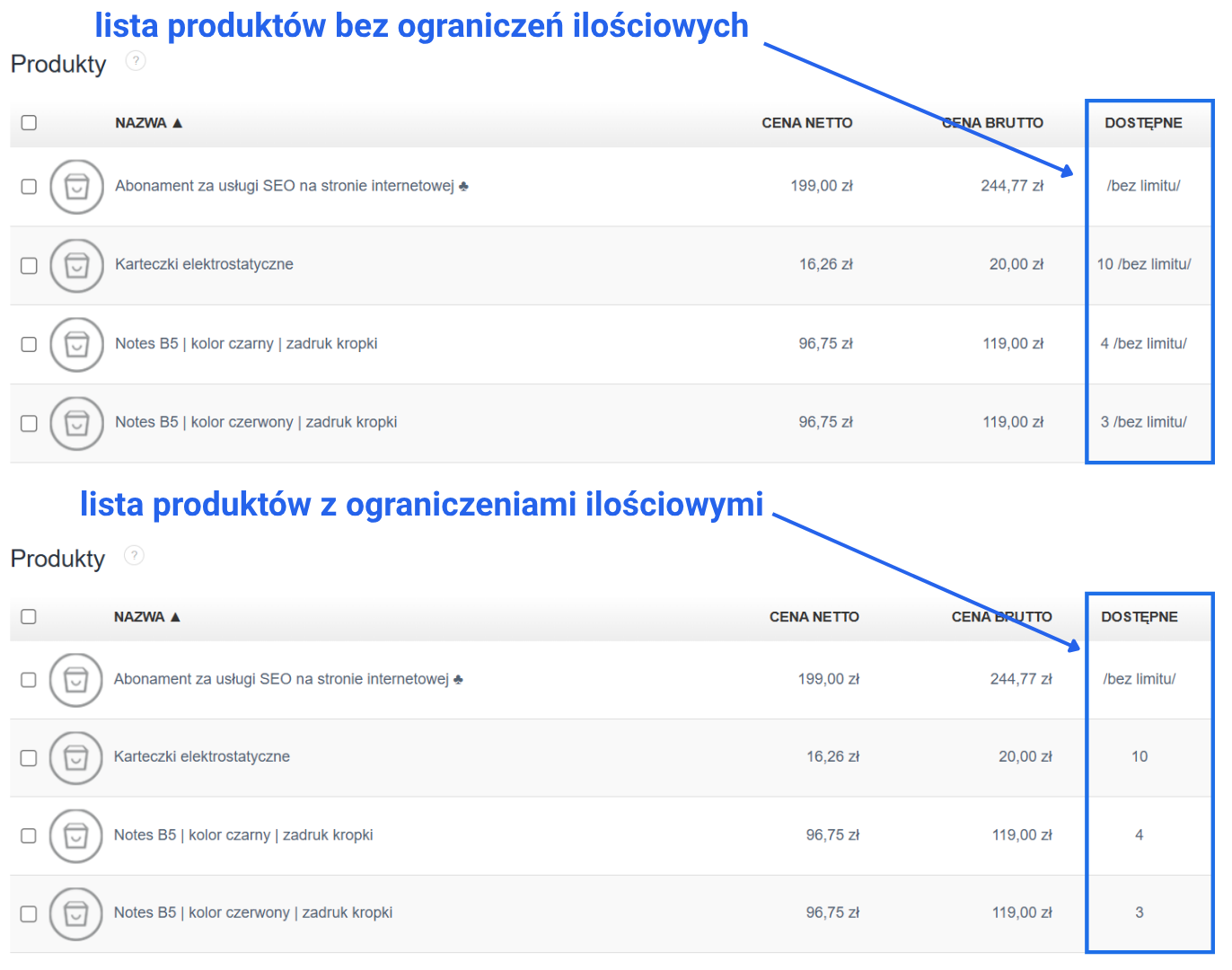Click the CENA BRUTTO header of second table
Image resolution: width=1232 pixels, height=970 pixels.
(1002, 617)
